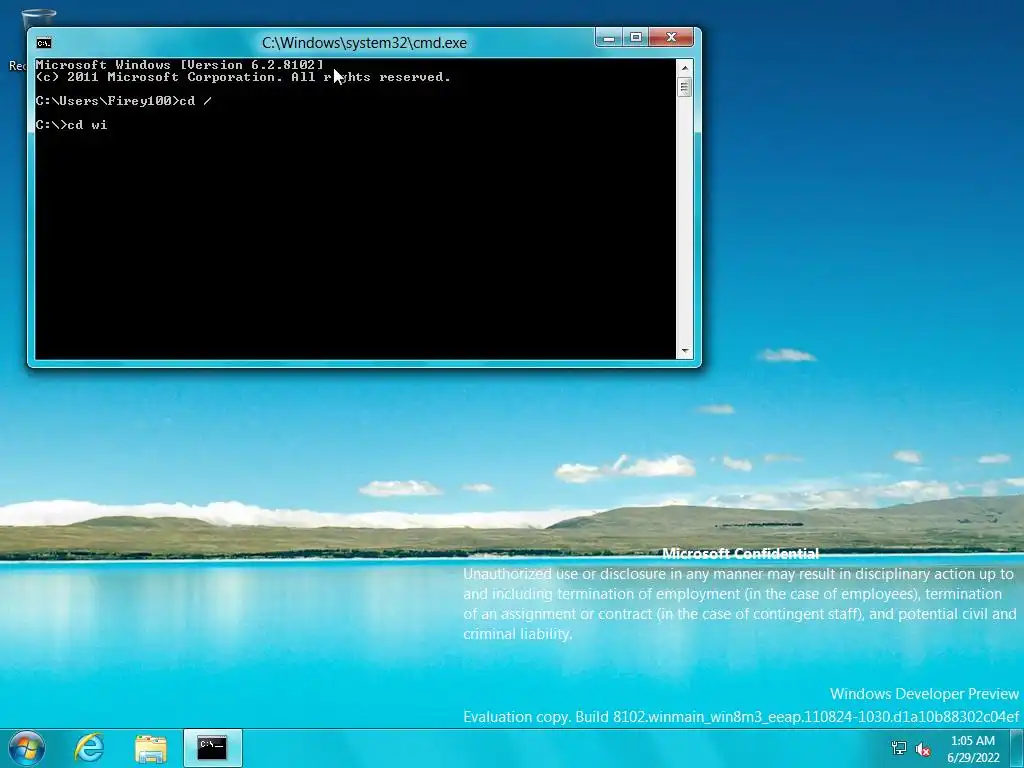Click the muted volume tray icon
The height and width of the screenshot is (768, 1024).
tap(923, 749)
